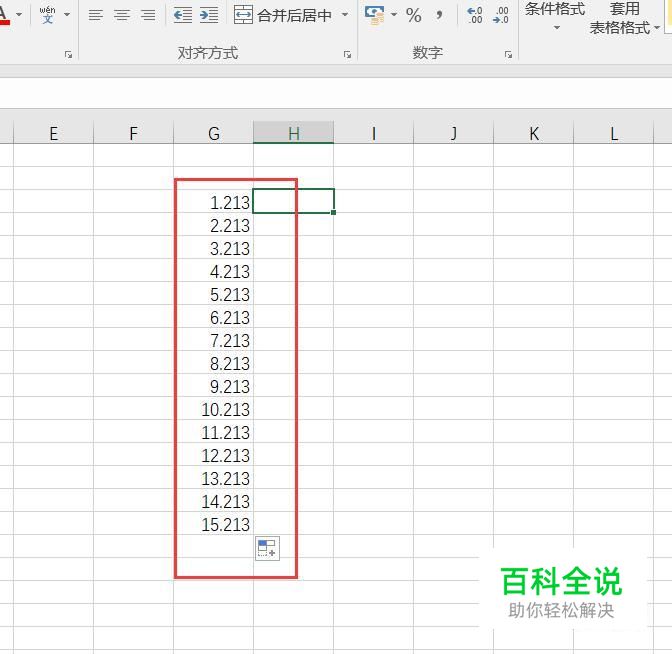The height and width of the screenshot is (654, 672).
Task: Select cell containing 9.213
Action: [213, 387]
